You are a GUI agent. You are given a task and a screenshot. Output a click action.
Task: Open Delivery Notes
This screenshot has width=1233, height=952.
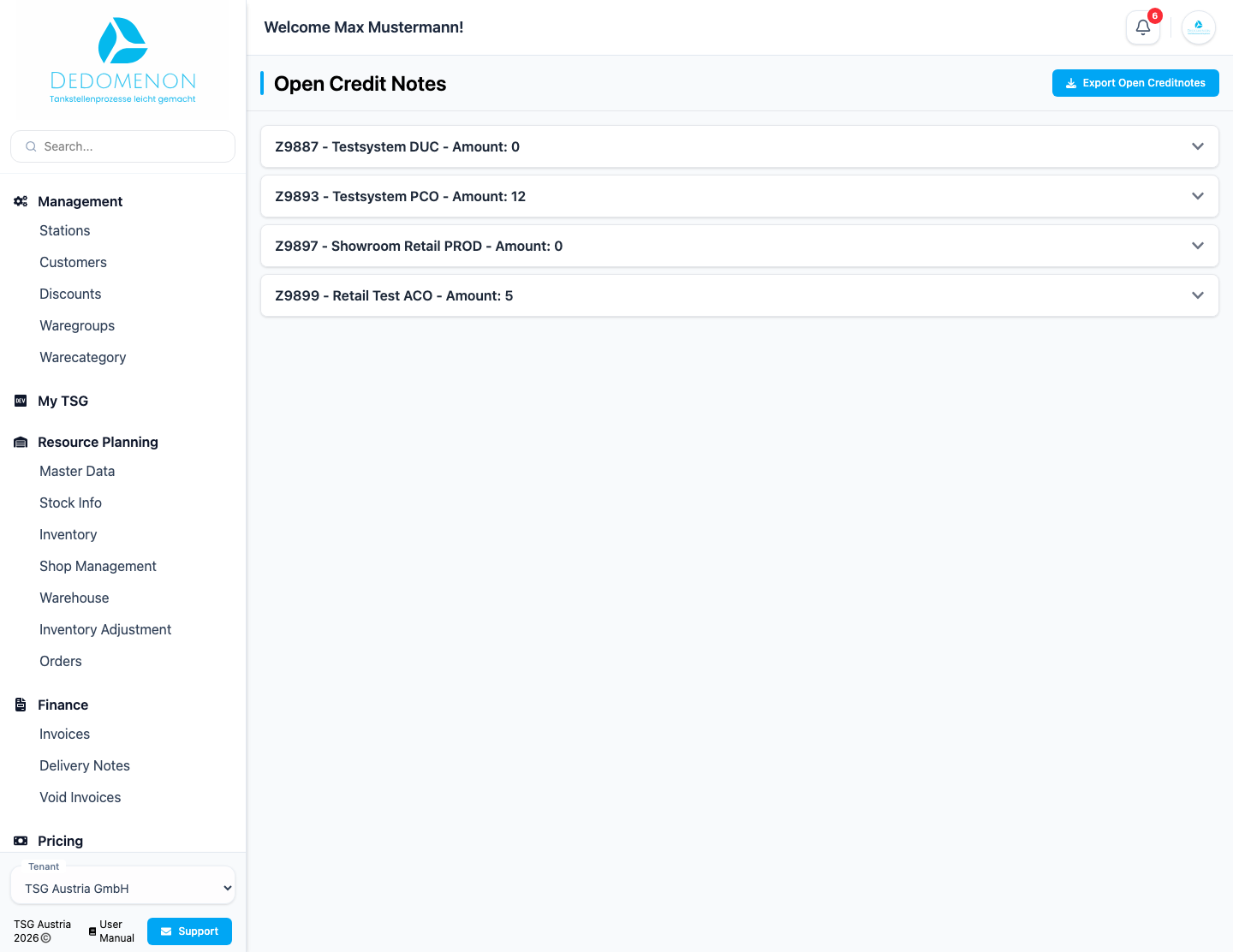pyautogui.click(x=85, y=765)
